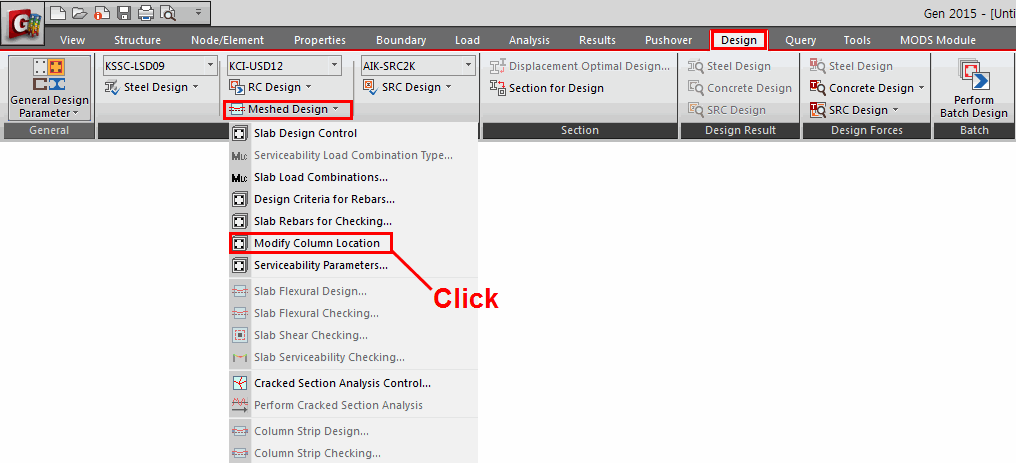The width and height of the screenshot is (1016, 463).
Task: Switch to the Results ribbon tab
Action: tap(597, 40)
